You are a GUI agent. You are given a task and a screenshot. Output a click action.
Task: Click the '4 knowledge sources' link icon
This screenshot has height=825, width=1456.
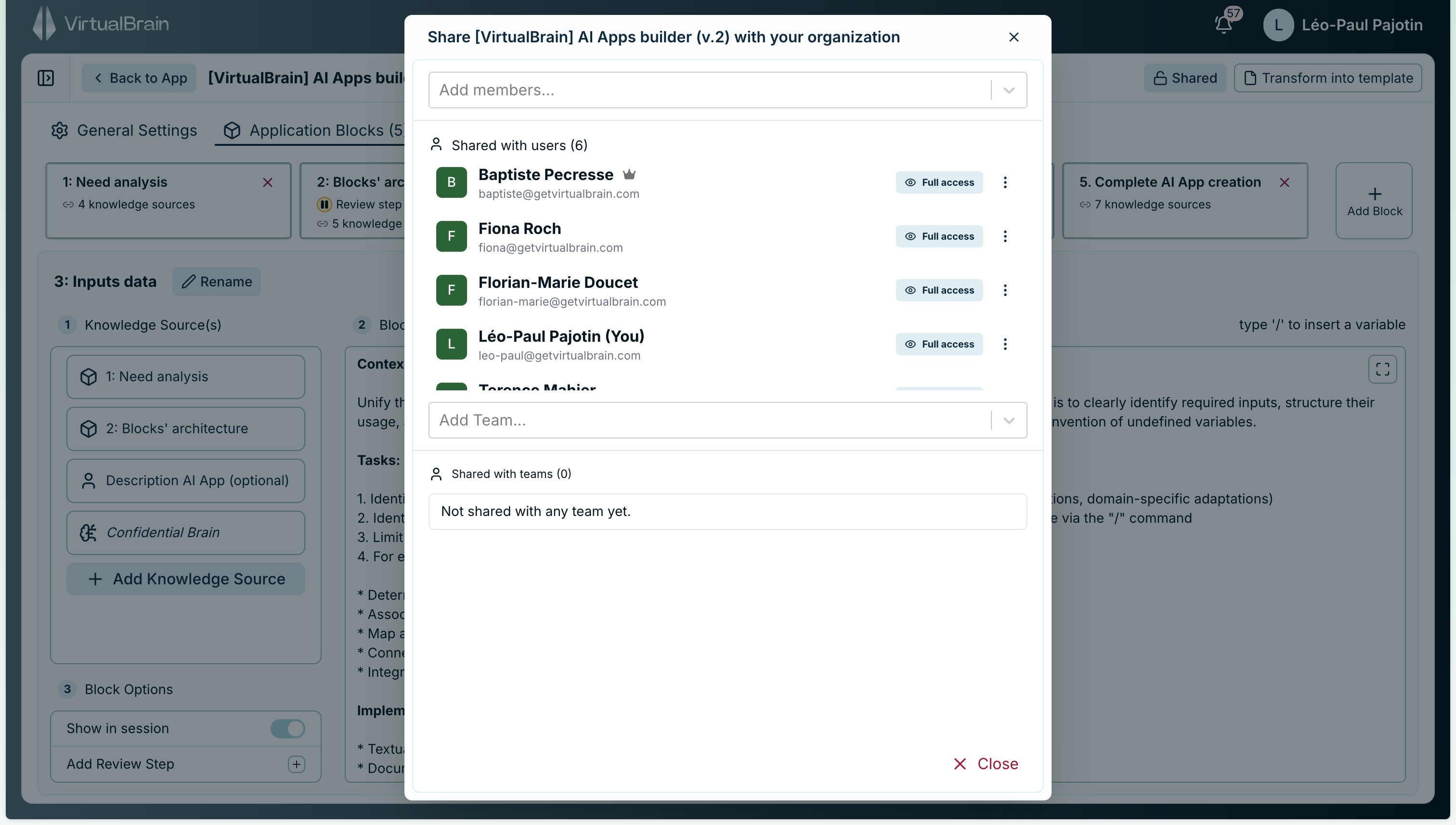(68, 205)
